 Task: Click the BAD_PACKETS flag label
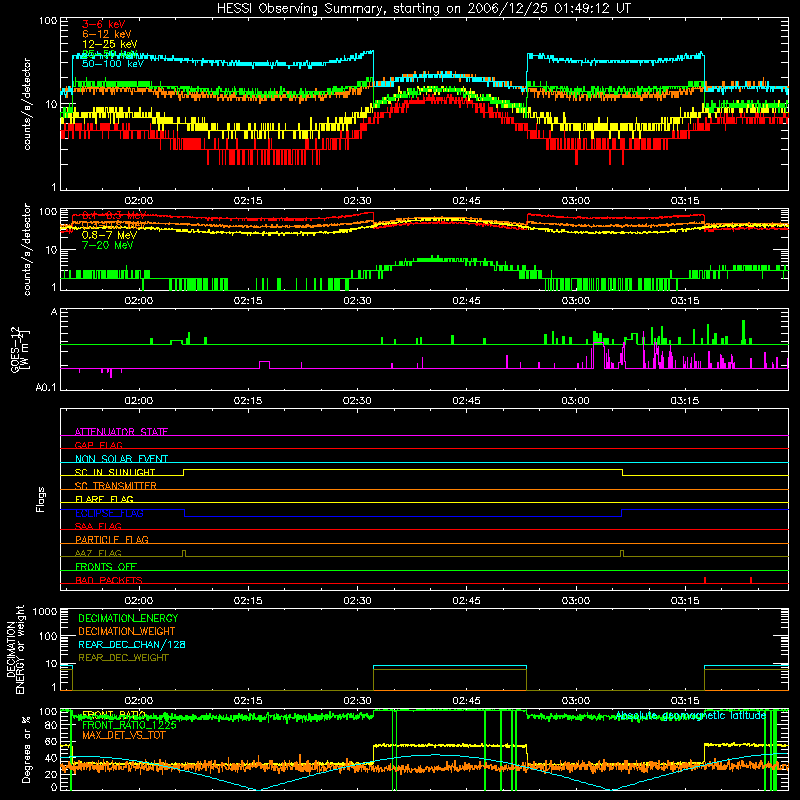pyautogui.click(x=109, y=580)
